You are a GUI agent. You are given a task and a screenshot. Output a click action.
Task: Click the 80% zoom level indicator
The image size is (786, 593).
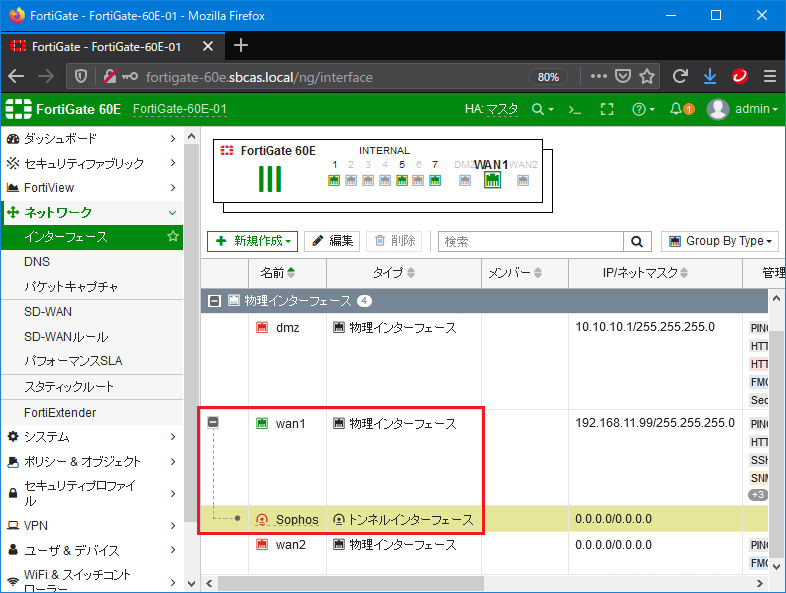point(548,77)
